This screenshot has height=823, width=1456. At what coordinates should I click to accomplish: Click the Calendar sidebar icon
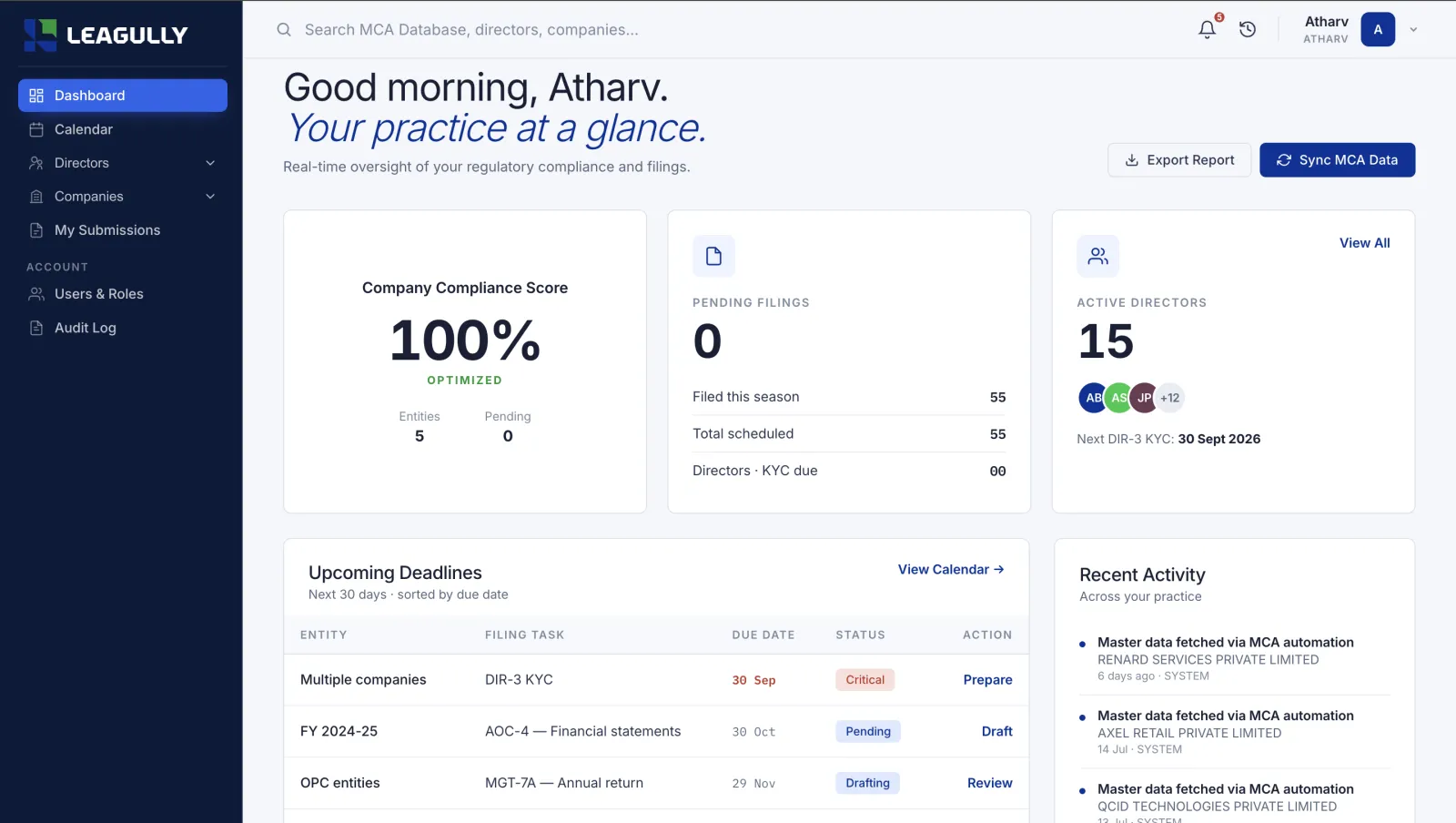click(36, 129)
